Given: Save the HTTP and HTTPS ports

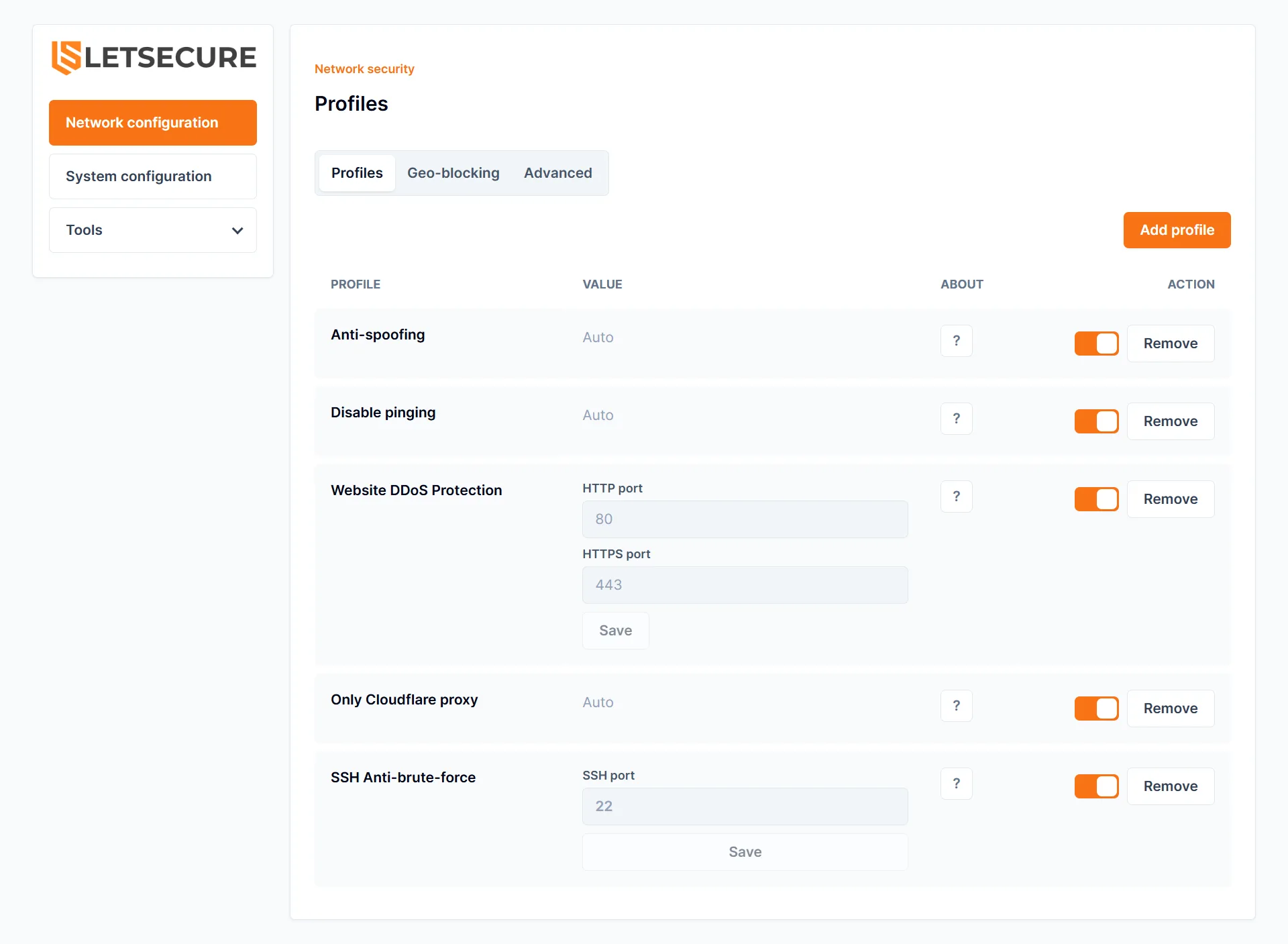Looking at the screenshot, I should pos(616,631).
